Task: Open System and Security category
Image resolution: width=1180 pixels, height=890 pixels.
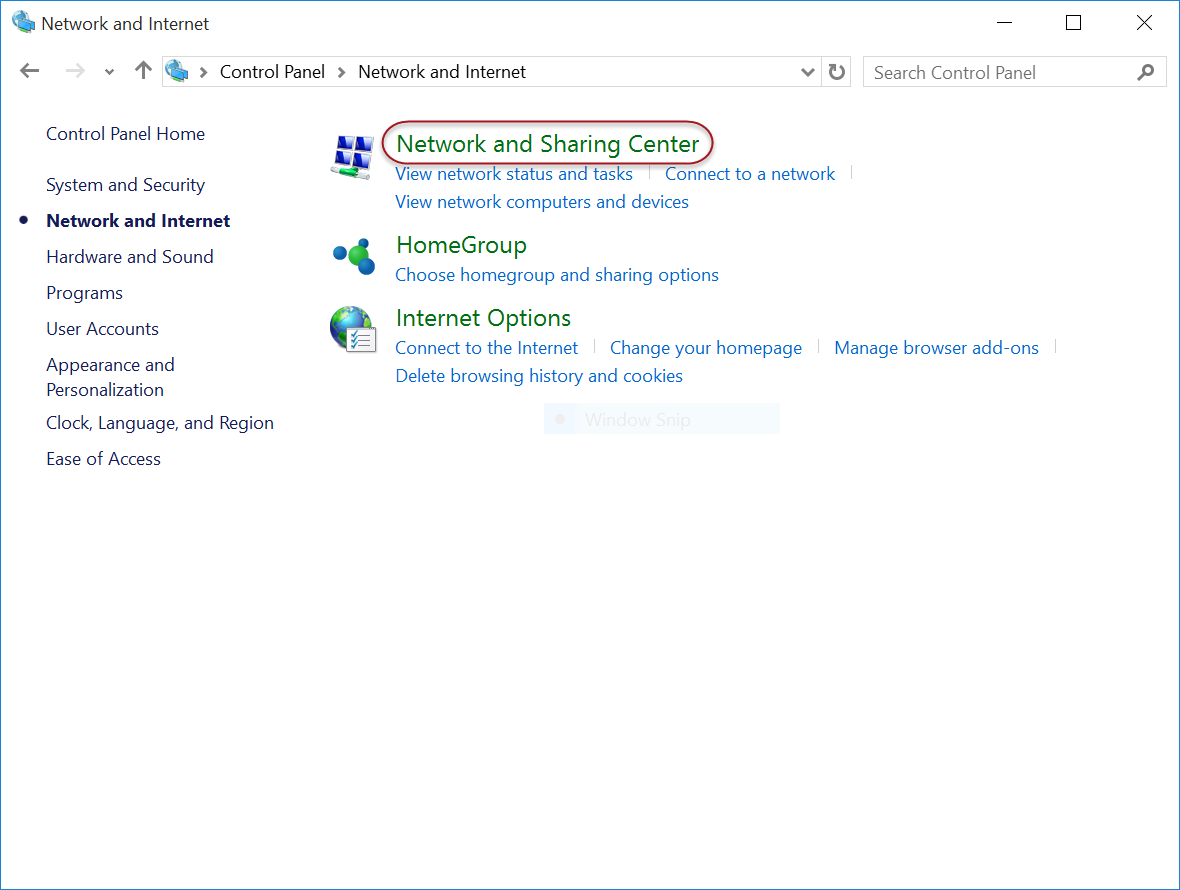Action: (x=125, y=185)
